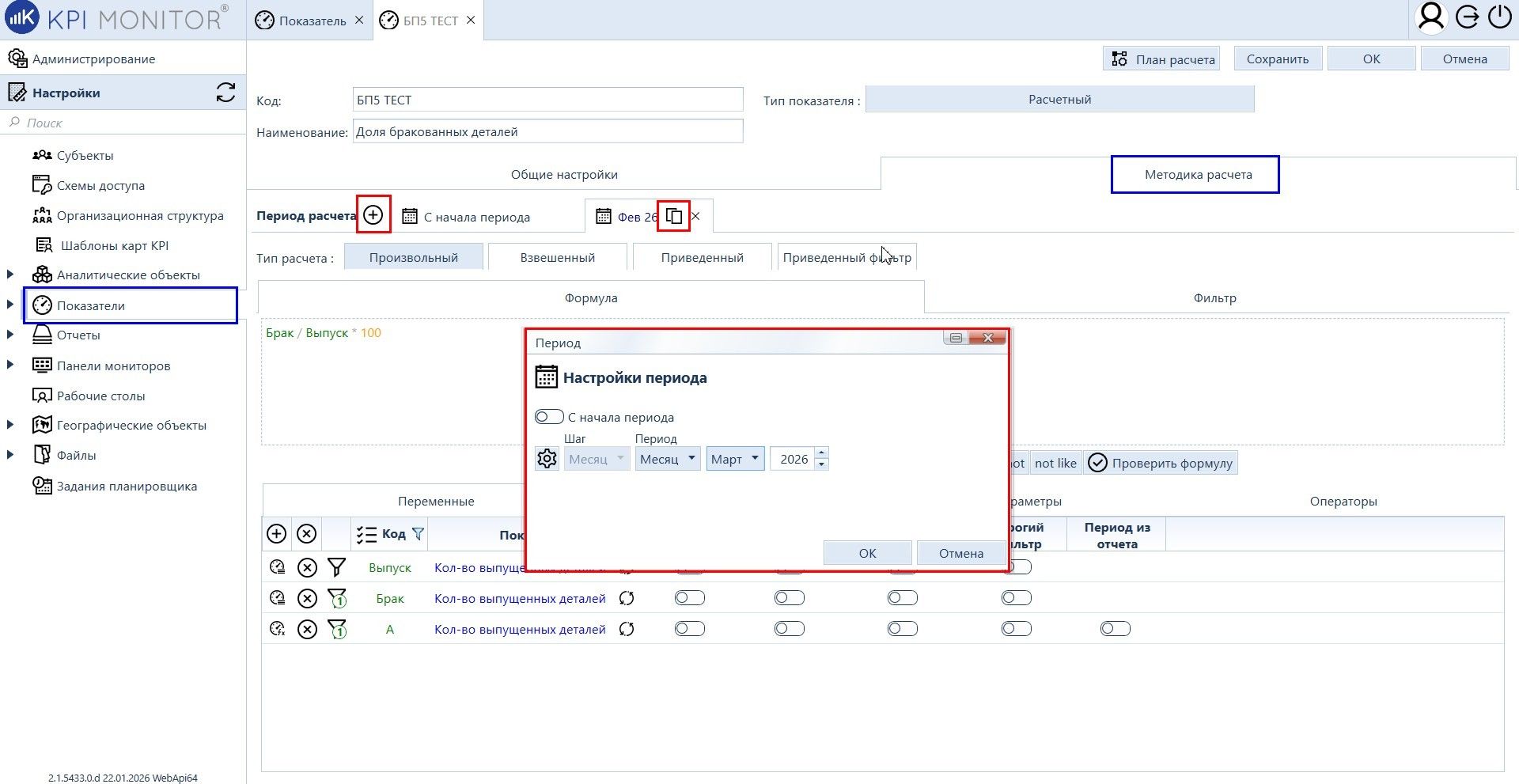Click filter icon next to Код header
Screen dimensions: 1519x784
(418, 534)
